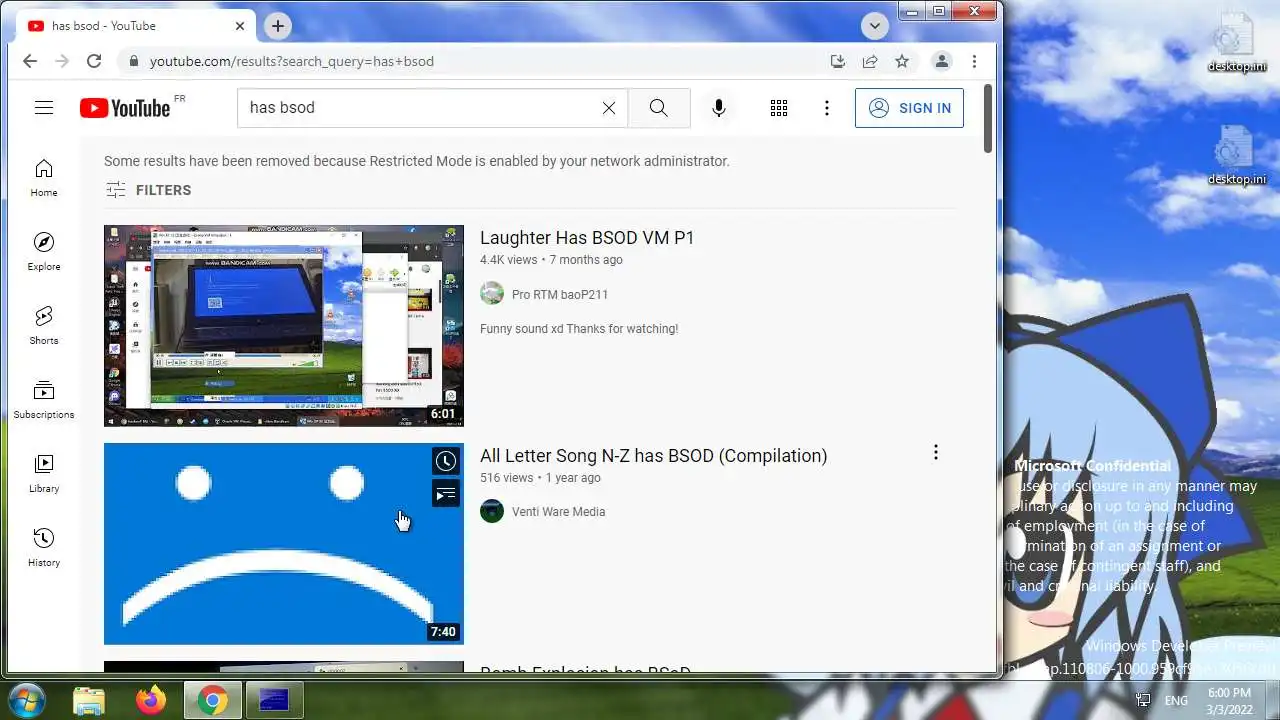The height and width of the screenshot is (720, 1280).
Task: Click the install app icon in address bar
Action: tap(838, 61)
